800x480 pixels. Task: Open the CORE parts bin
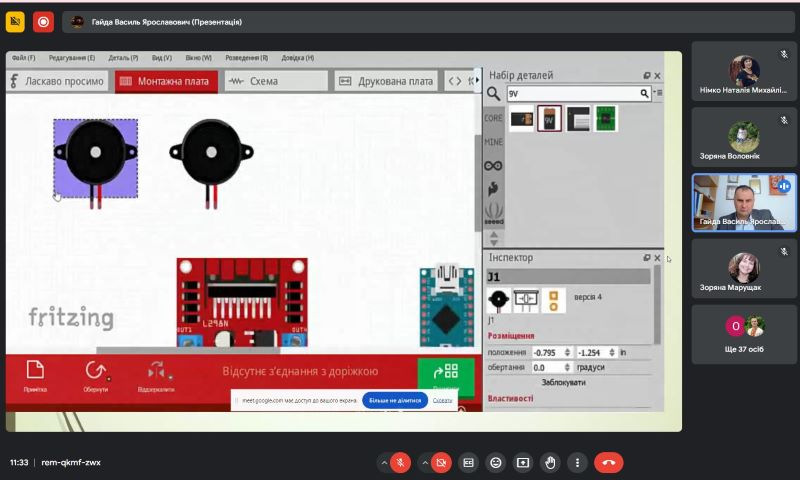pos(493,118)
